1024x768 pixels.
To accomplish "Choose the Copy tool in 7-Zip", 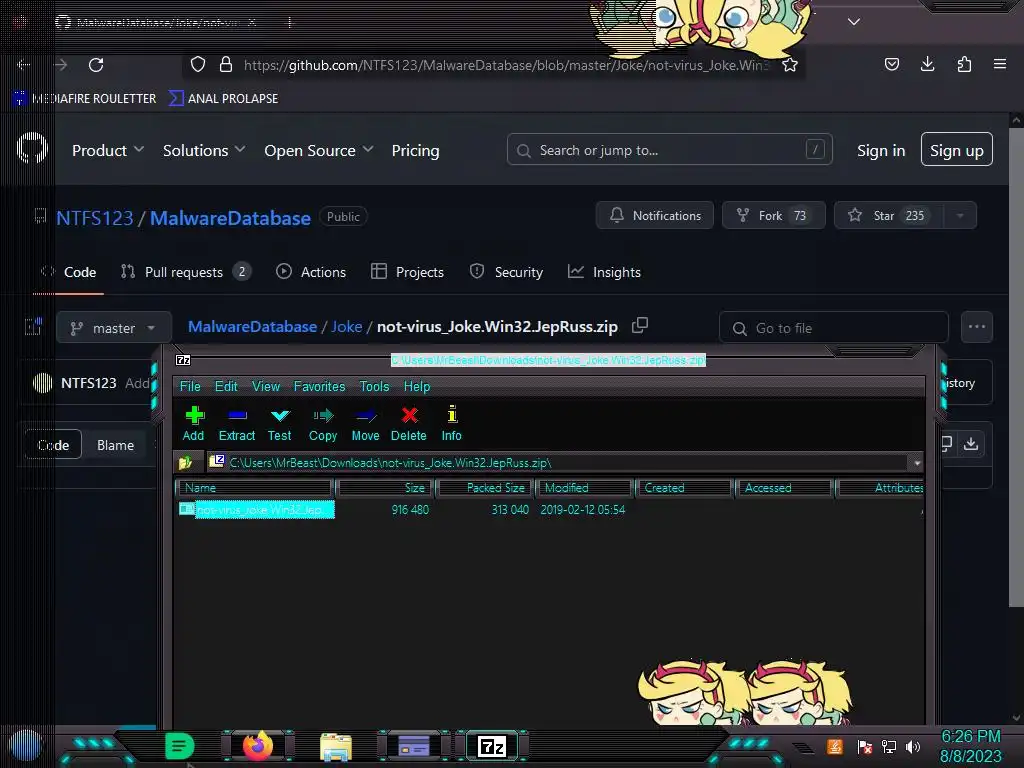I will (x=323, y=424).
